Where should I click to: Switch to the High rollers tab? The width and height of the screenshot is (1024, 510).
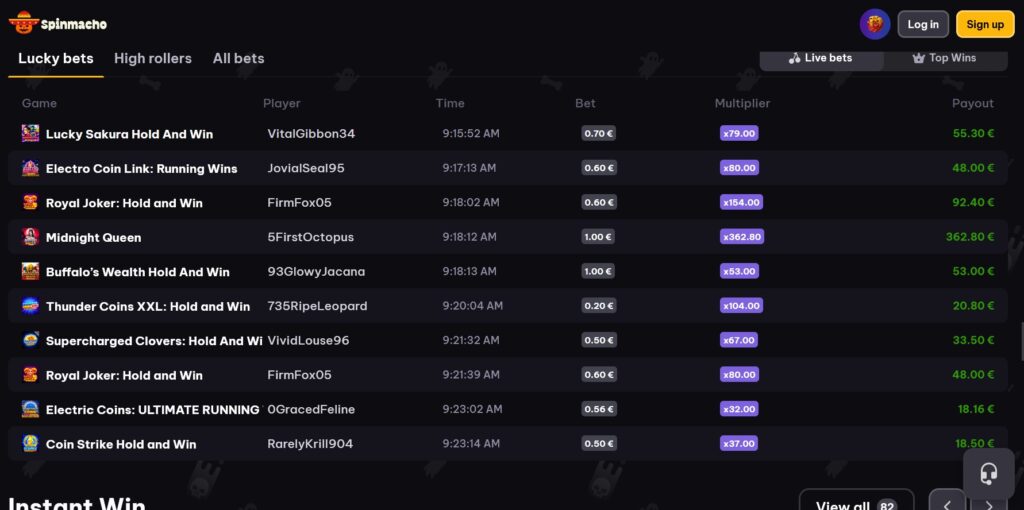153,58
